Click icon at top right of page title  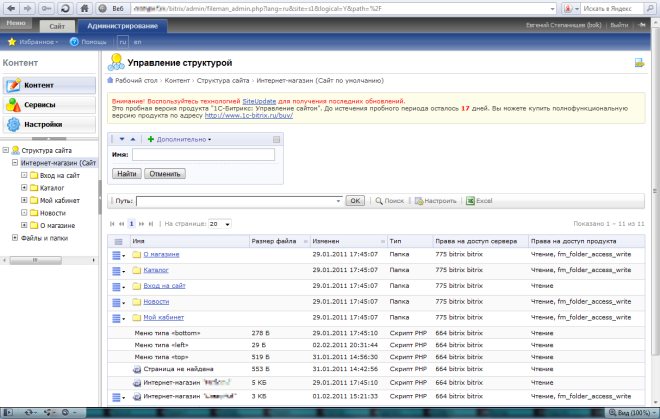(x=639, y=63)
